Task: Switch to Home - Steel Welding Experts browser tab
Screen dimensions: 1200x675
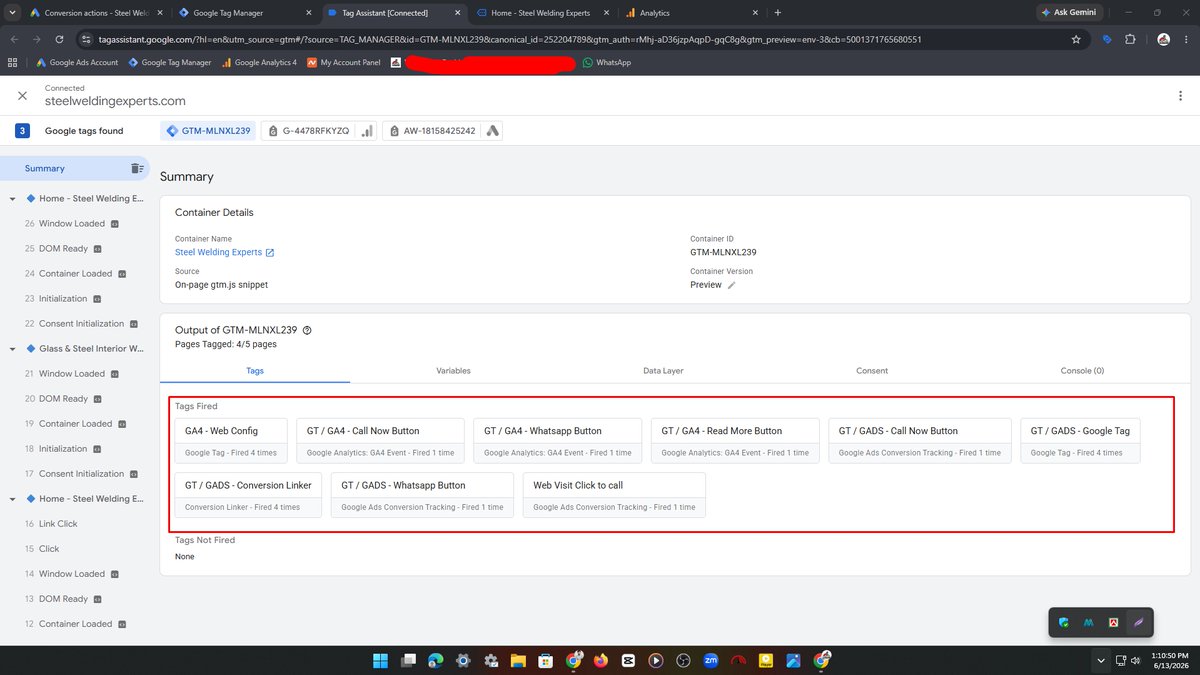Action: [x=541, y=13]
